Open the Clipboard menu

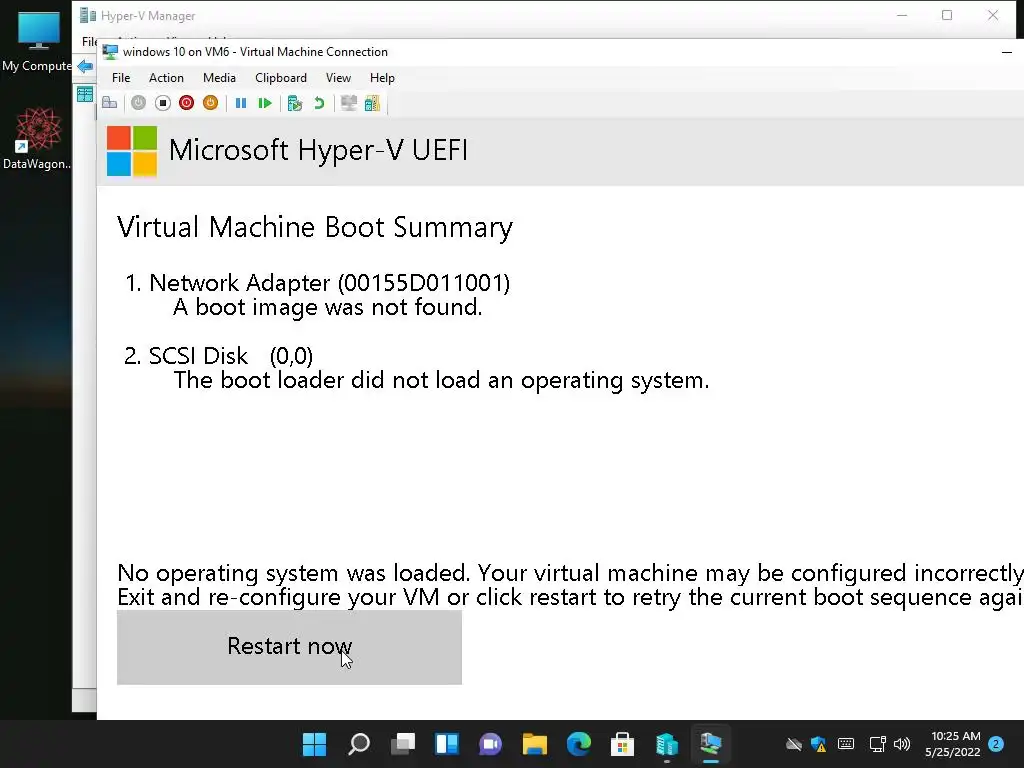point(281,78)
